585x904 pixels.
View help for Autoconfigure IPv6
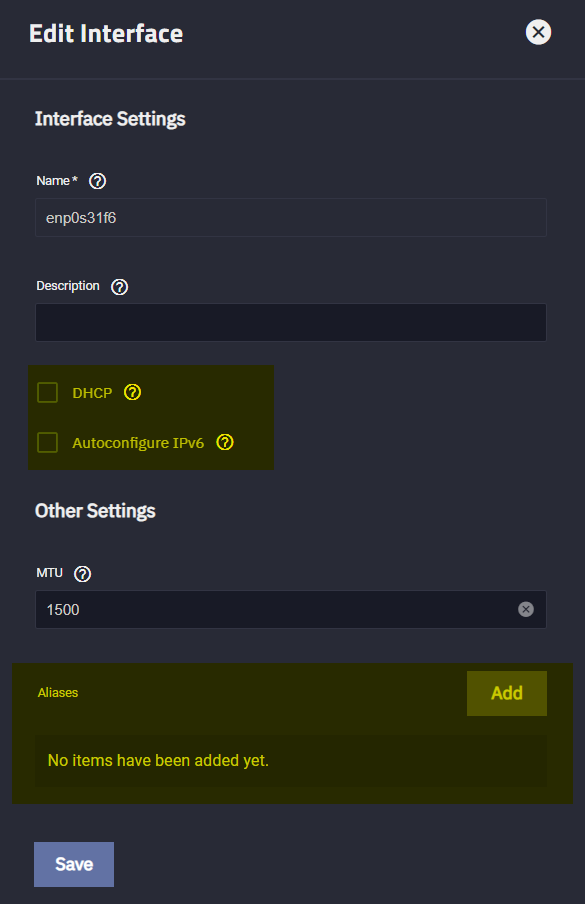point(225,442)
